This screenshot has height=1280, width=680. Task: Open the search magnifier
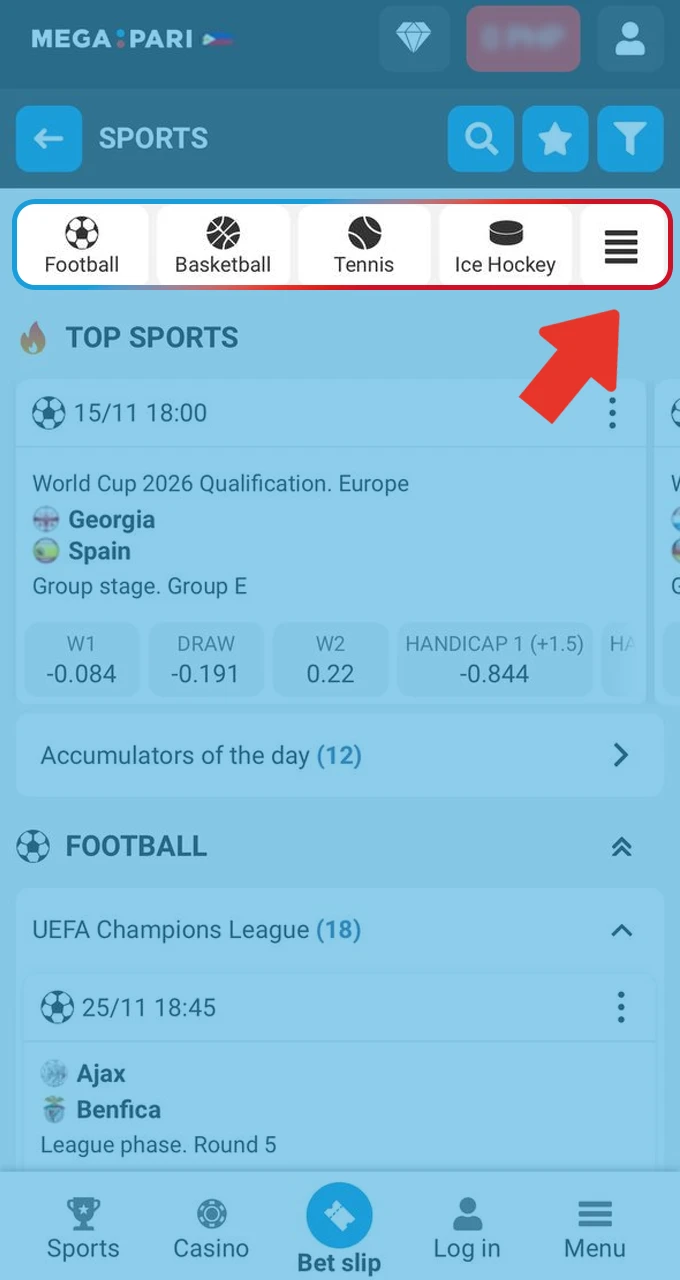481,139
